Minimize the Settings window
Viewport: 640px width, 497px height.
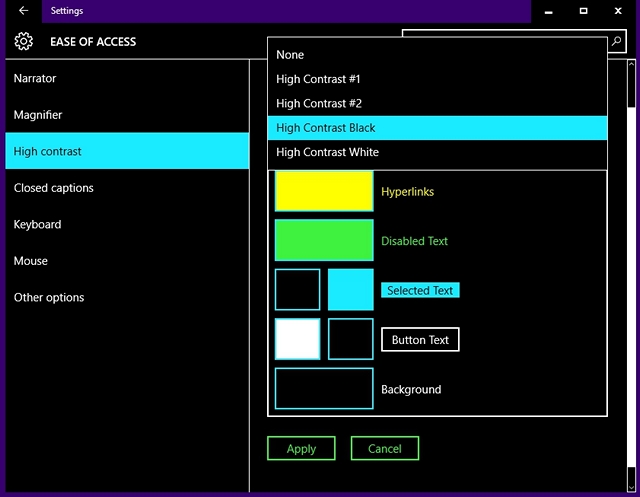tap(549, 11)
